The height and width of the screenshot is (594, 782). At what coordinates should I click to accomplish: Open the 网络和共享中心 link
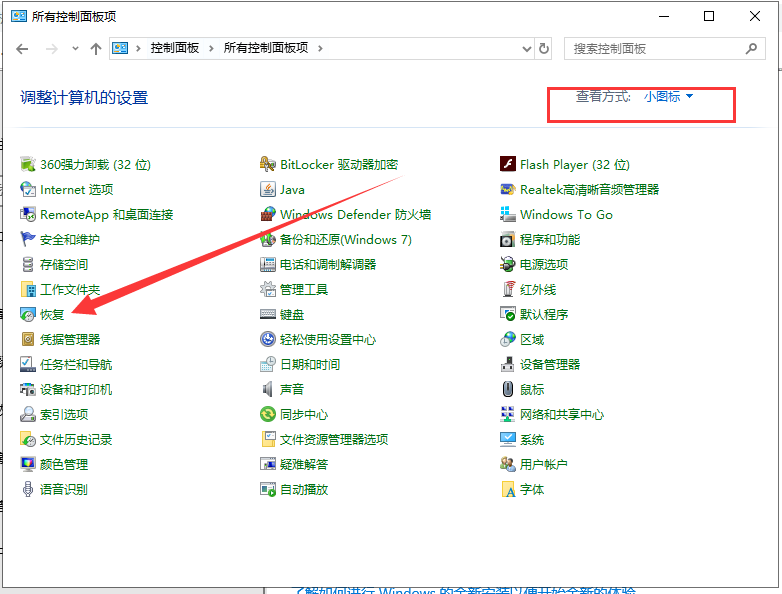coord(562,414)
